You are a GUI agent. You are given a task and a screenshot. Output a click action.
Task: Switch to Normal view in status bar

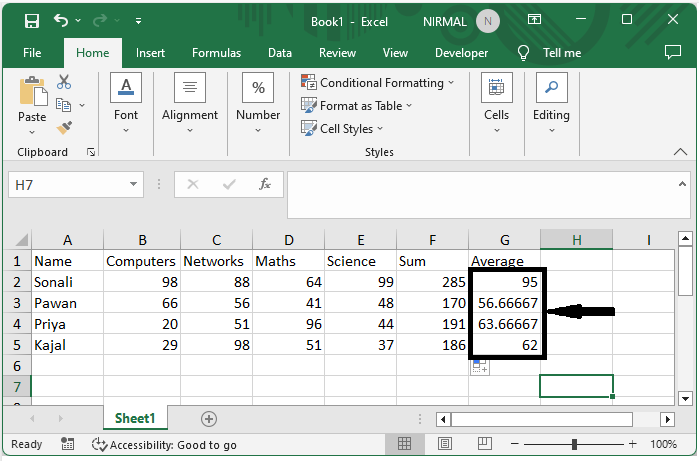(404, 444)
